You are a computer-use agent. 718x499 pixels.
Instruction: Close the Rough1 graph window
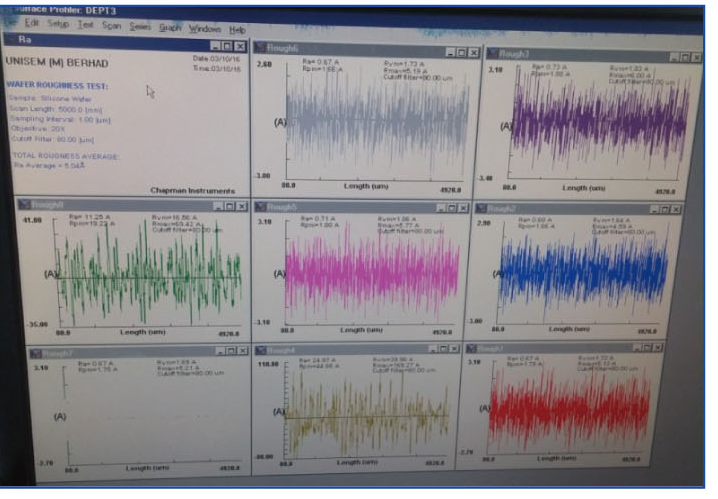coord(658,348)
